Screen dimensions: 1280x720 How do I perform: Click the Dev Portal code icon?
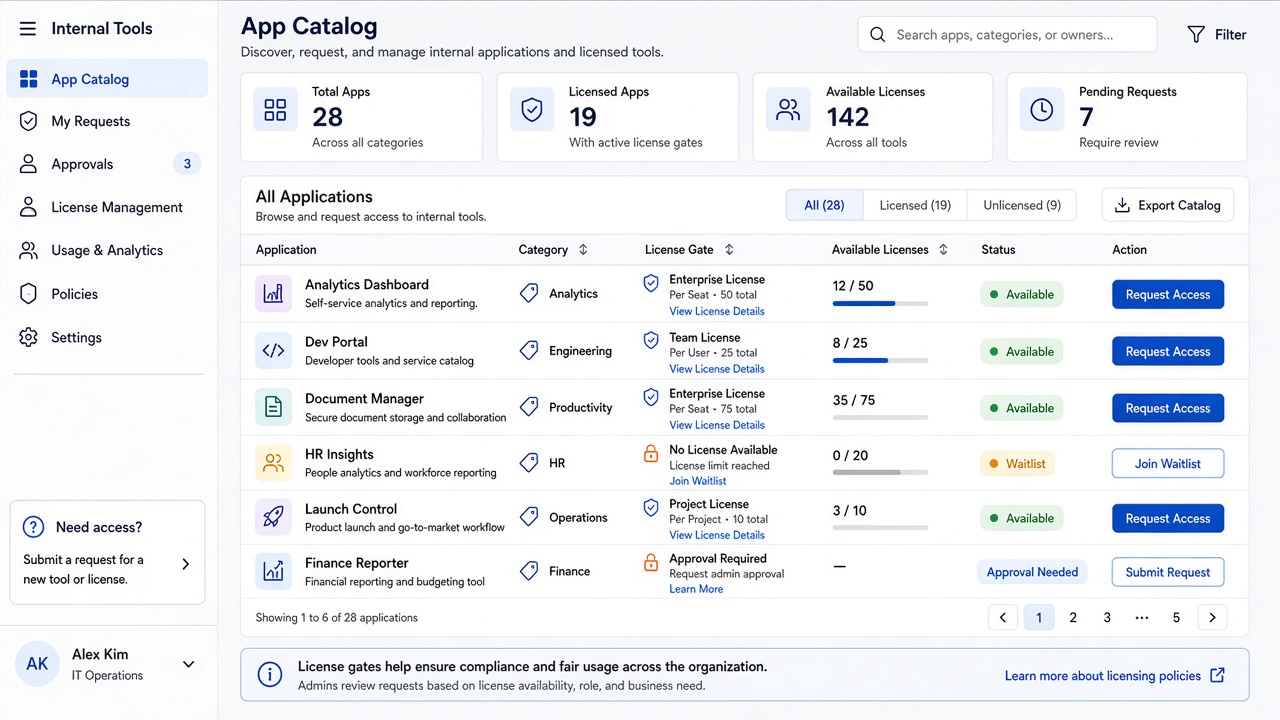coord(273,351)
